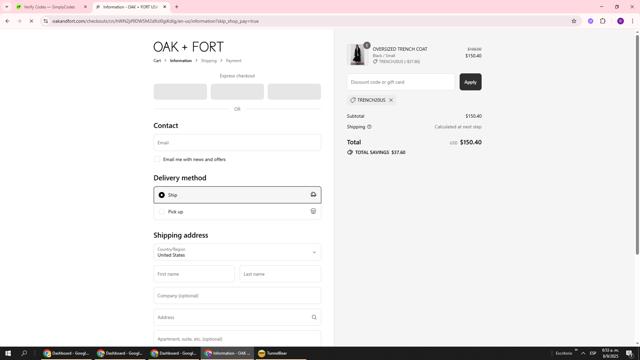Image resolution: width=640 pixels, height=360 pixels.
Task: Click the Email input field
Action: (x=237, y=142)
